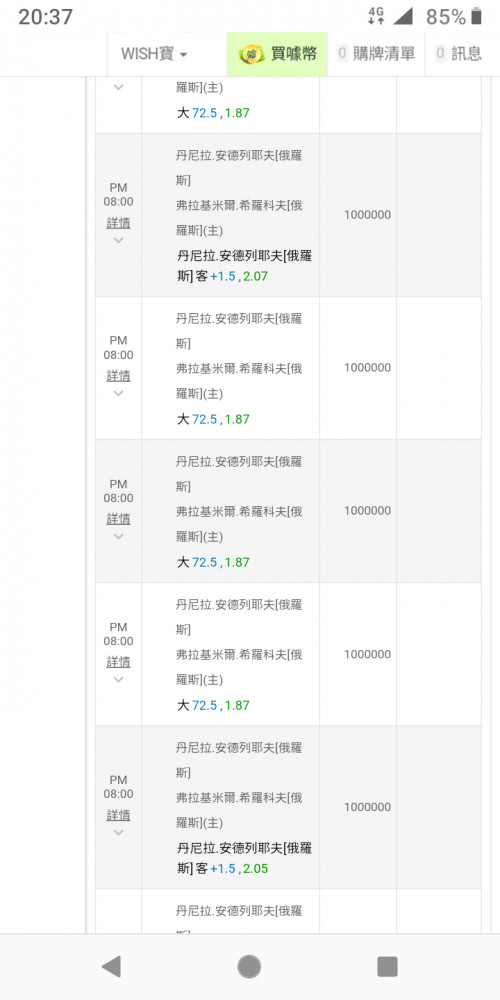Open 詳情 link in +1.5, 2.05 row
The width and height of the screenshot is (500, 1000).
[x=118, y=814]
